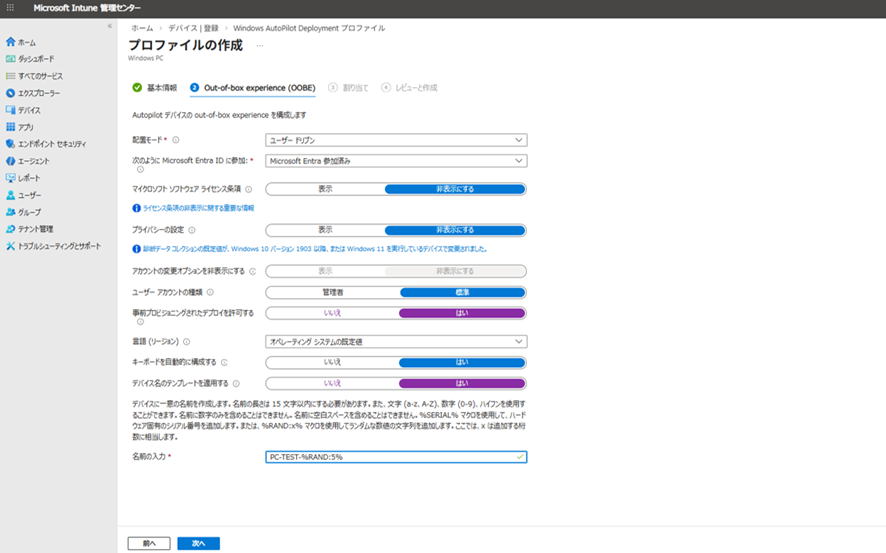
Task: Click the ホーム icon in the sidebar
Action: pos(10,42)
